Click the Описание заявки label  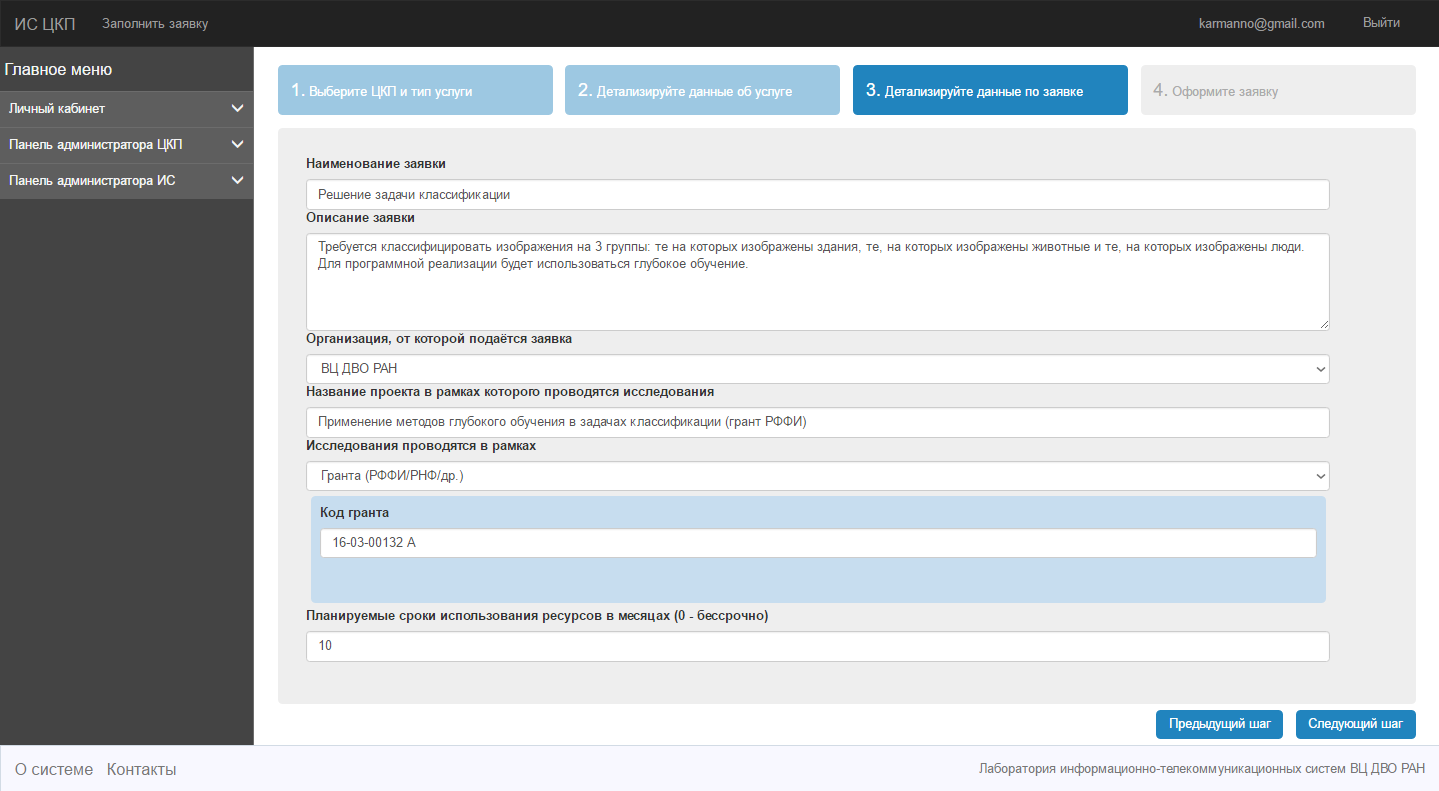pos(360,217)
